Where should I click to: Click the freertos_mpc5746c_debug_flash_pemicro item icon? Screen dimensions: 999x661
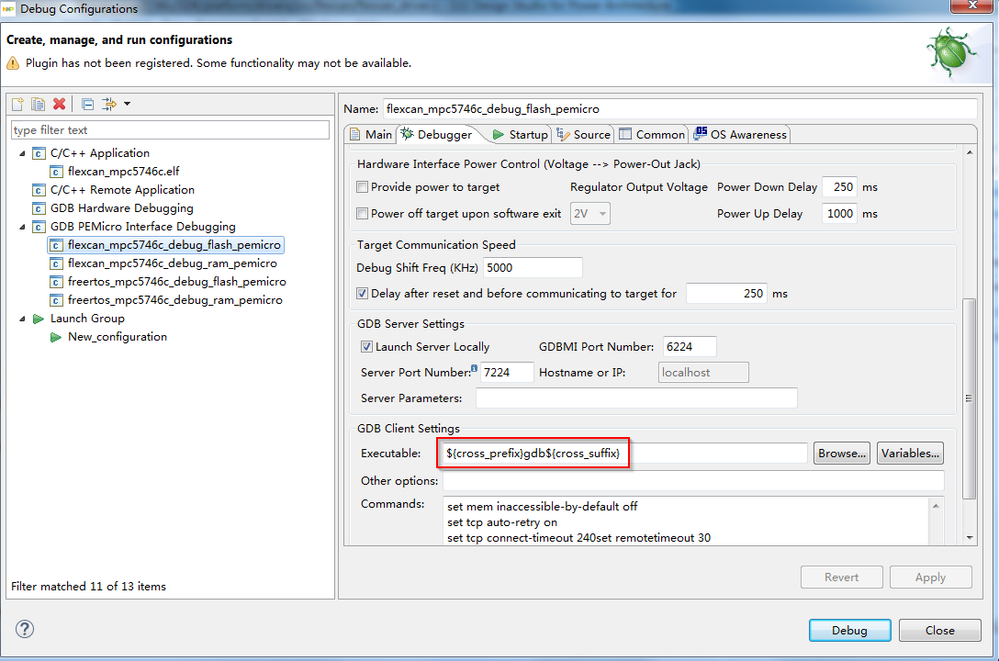(x=56, y=282)
